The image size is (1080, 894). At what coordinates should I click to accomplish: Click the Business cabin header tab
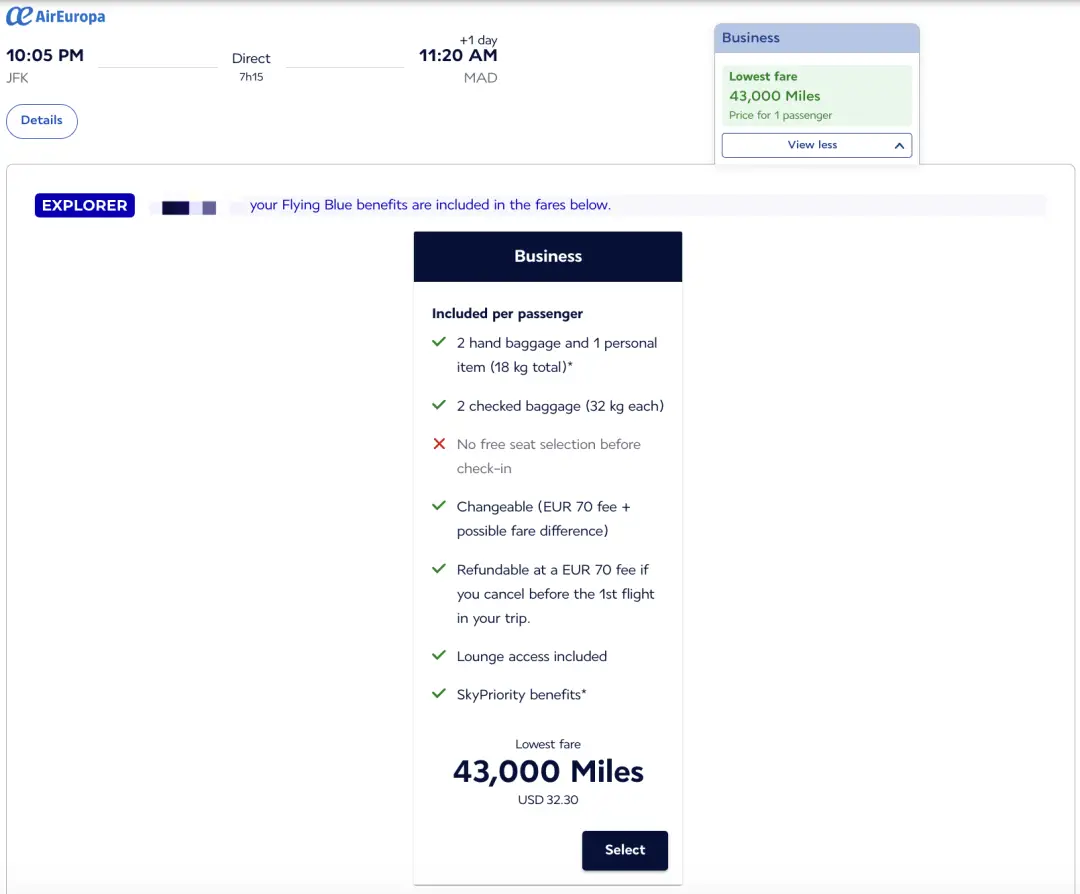click(816, 38)
